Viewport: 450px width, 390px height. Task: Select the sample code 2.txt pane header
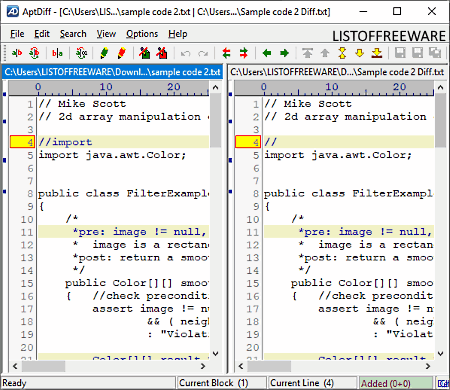coord(112,72)
